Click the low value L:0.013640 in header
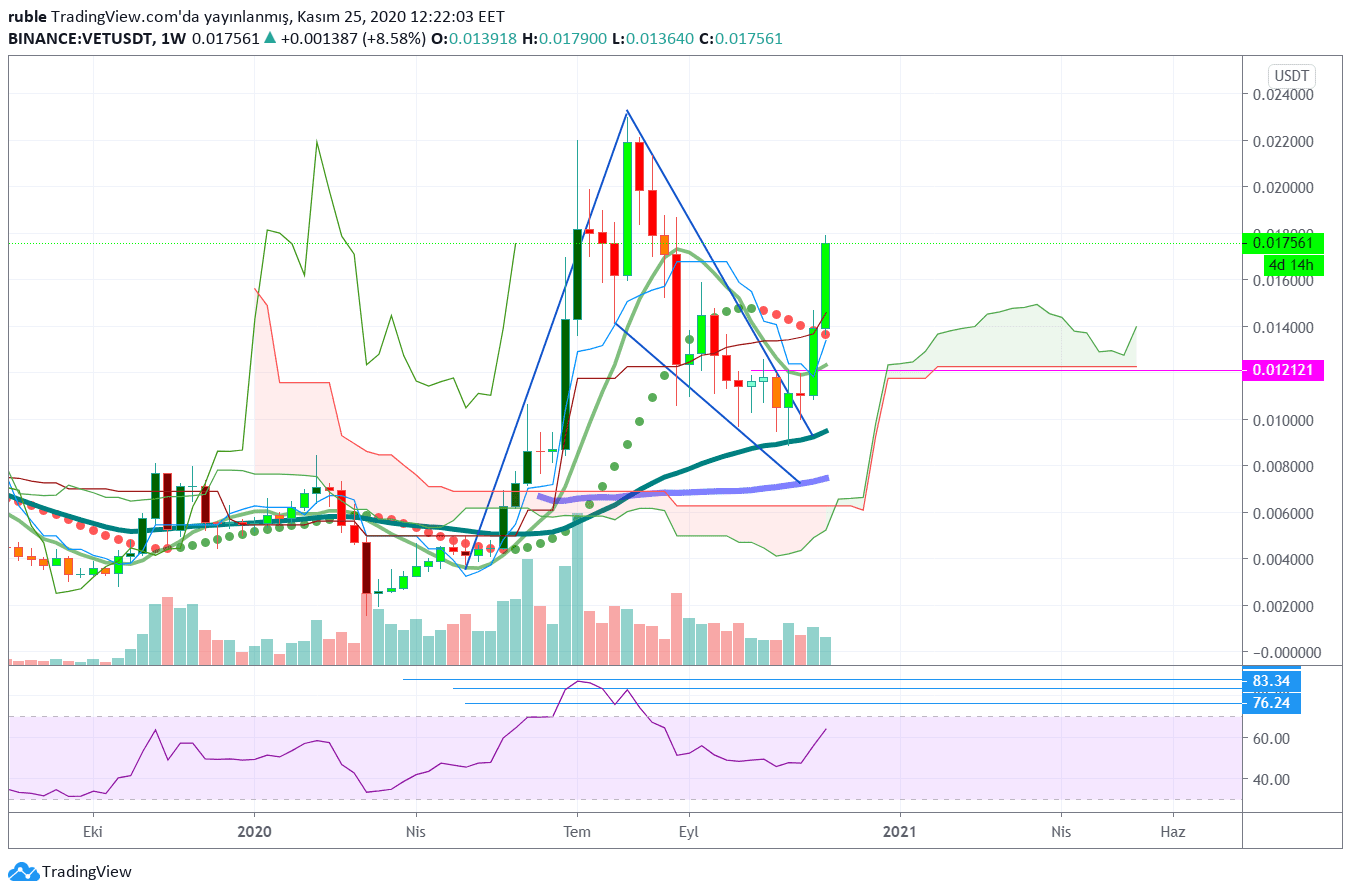The height and width of the screenshot is (895, 1351). [653, 38]
